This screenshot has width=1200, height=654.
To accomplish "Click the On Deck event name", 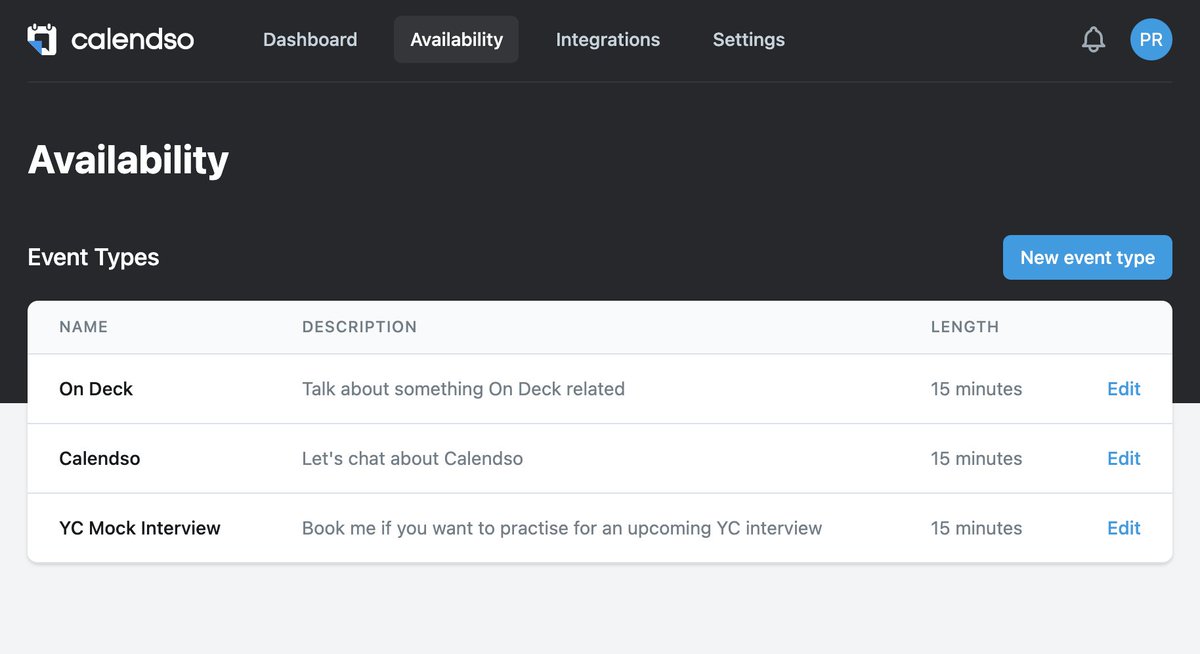I will 96,389.
